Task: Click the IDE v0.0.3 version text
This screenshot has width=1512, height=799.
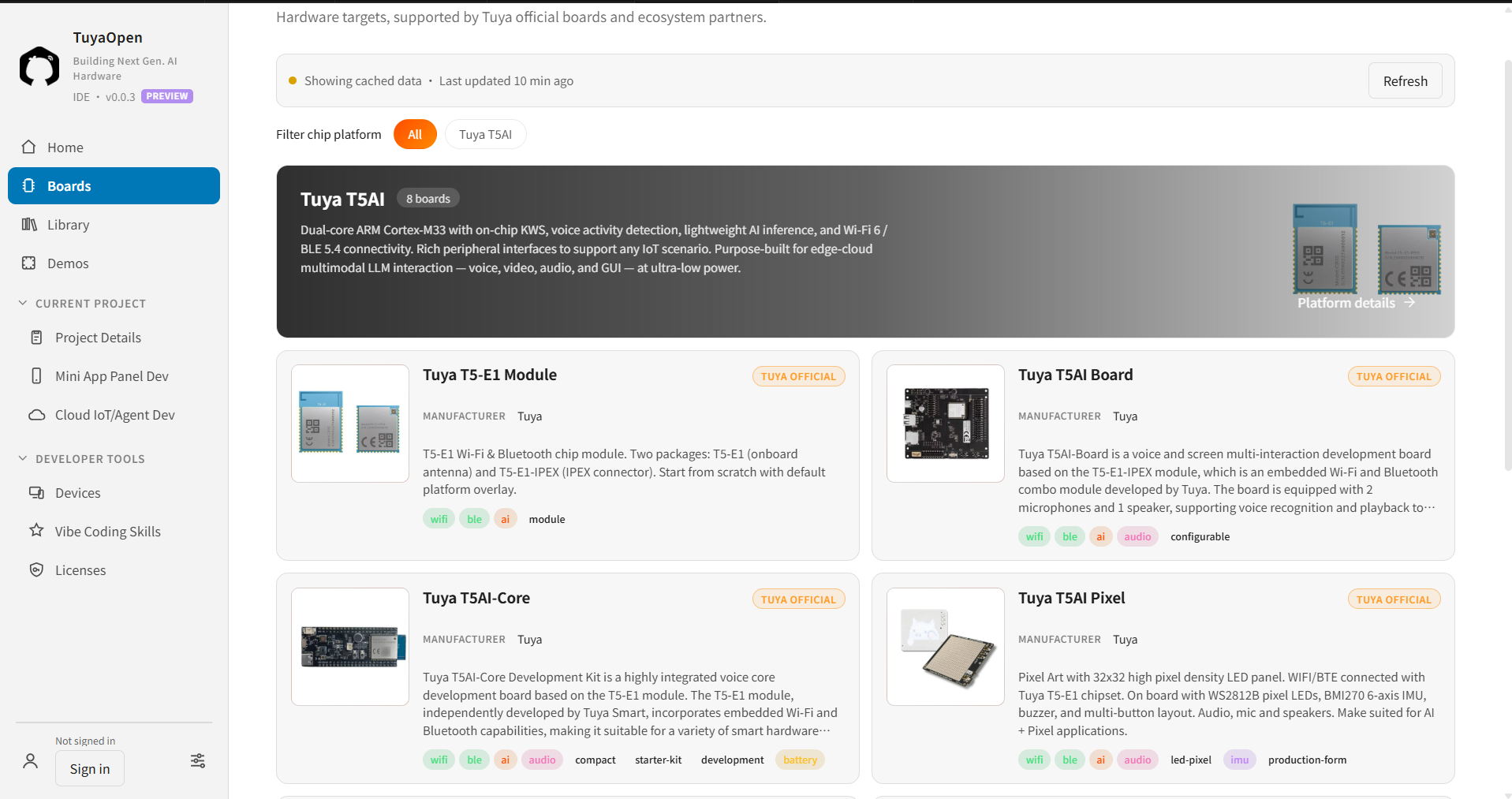Action: click(x=104, y=96)
